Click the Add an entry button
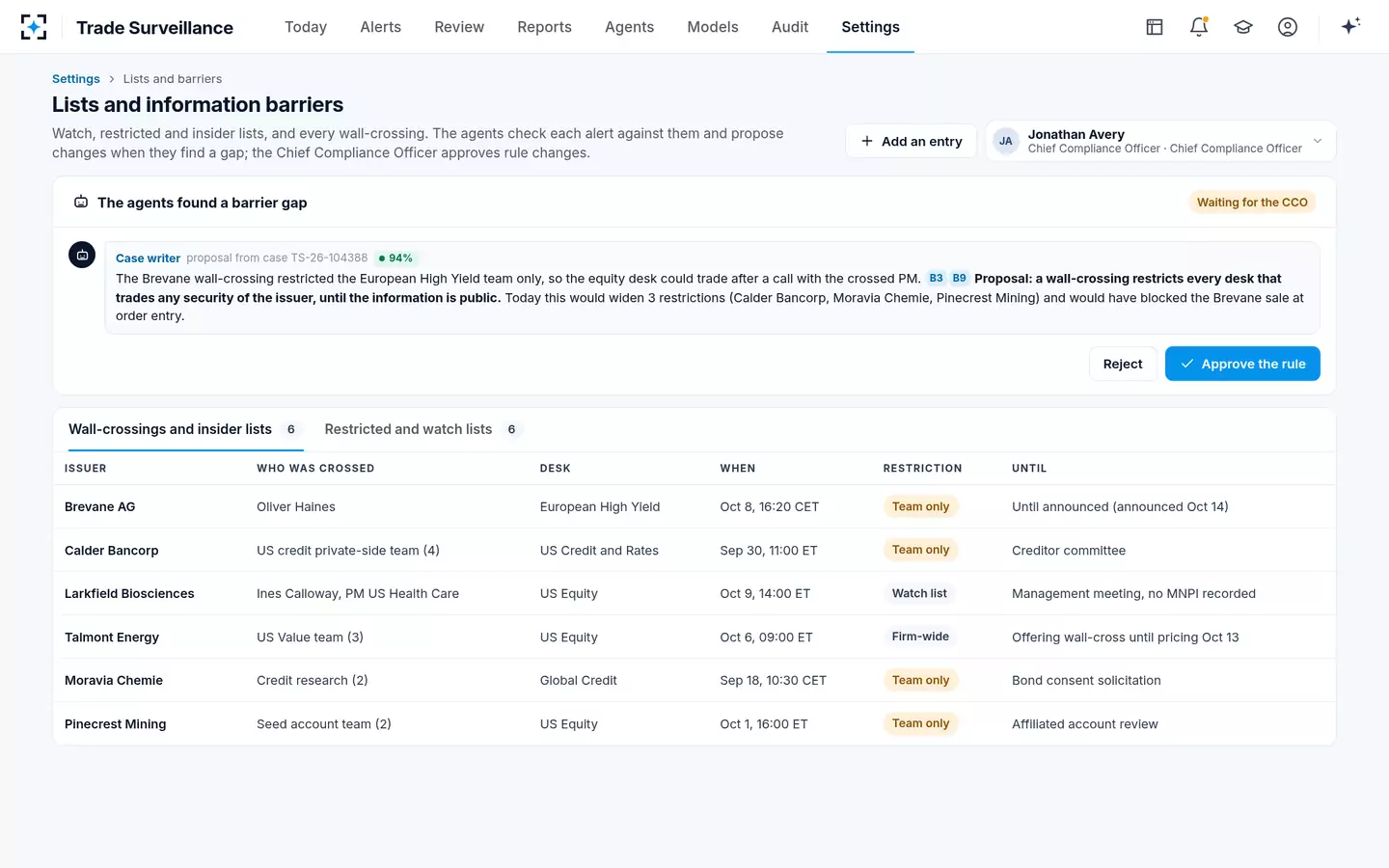Viewport: 1389px width, 868px height. pyautogui.click(x=912, y=141)
